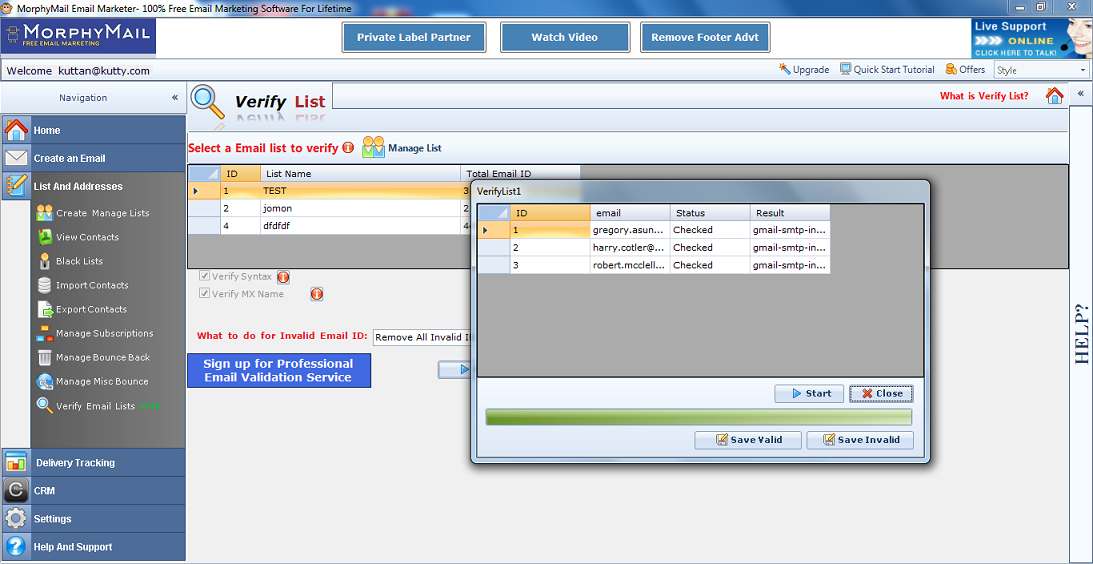
Task: Click the Watch Video button
Action: tap(565, 37)
